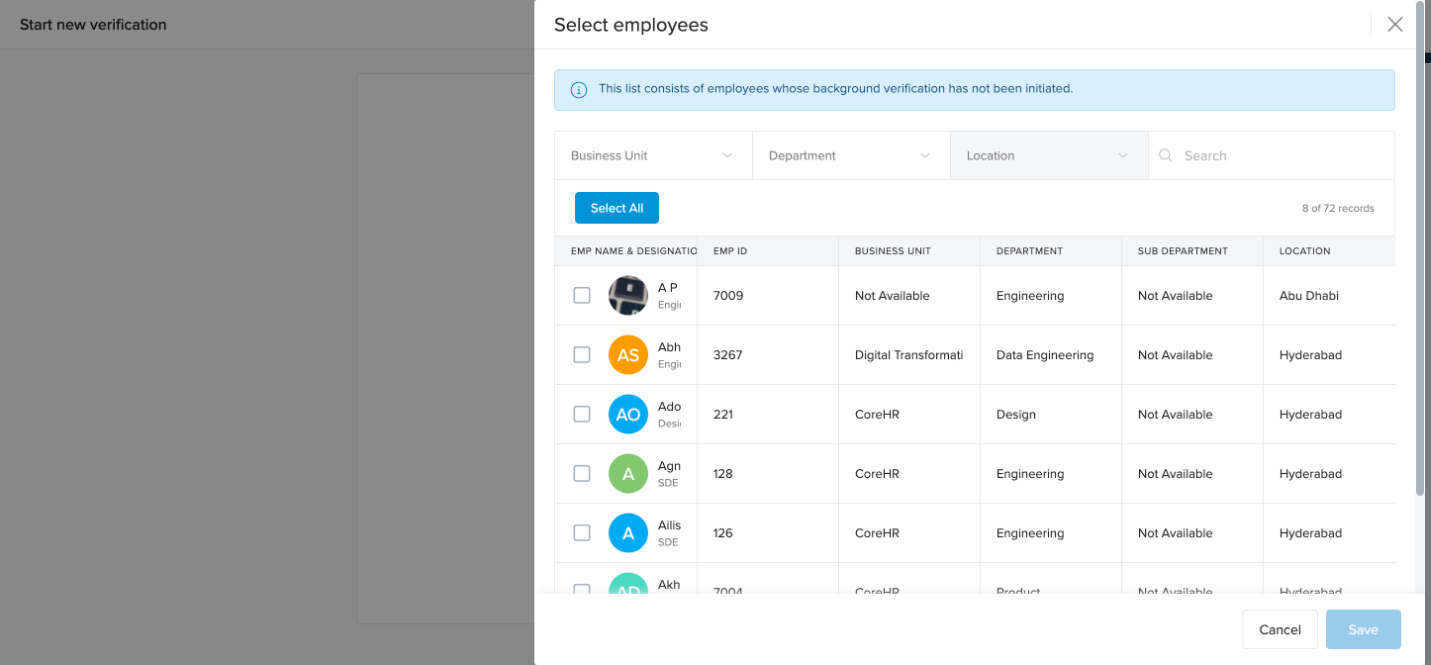Click the blue A avatar for employee 126
Viewport: 1431px width, 665px height.
click(628, 533)
